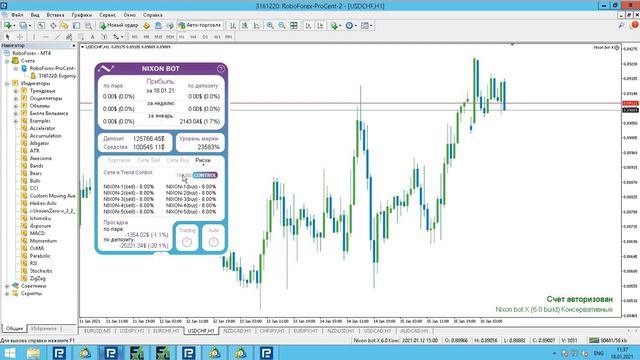Viewport: 640px width, 360px height.
Task: Open the Strategy Tester icon
Action: coord(88,25)
